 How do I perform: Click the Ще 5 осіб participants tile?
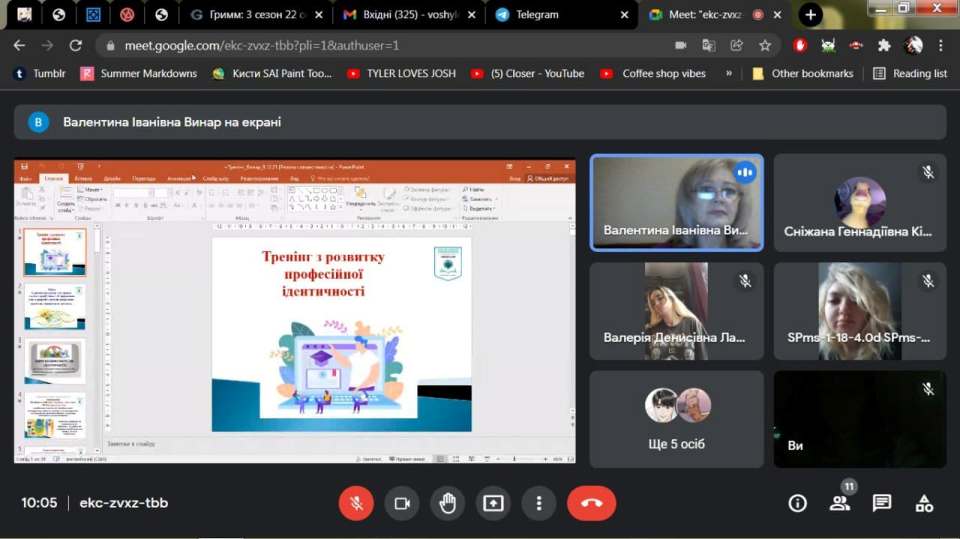pos(676,419)
